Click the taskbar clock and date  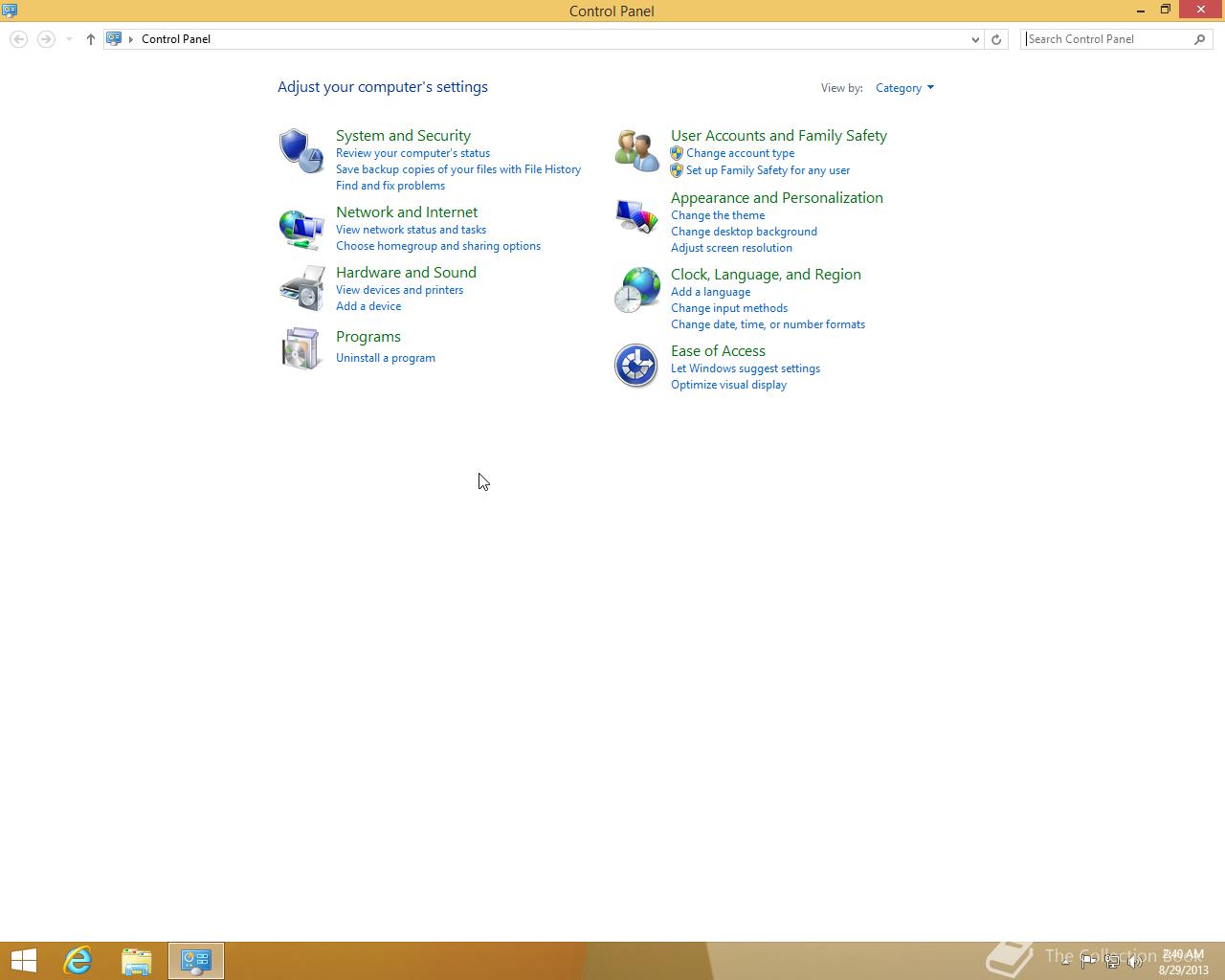click(1184, 962)
